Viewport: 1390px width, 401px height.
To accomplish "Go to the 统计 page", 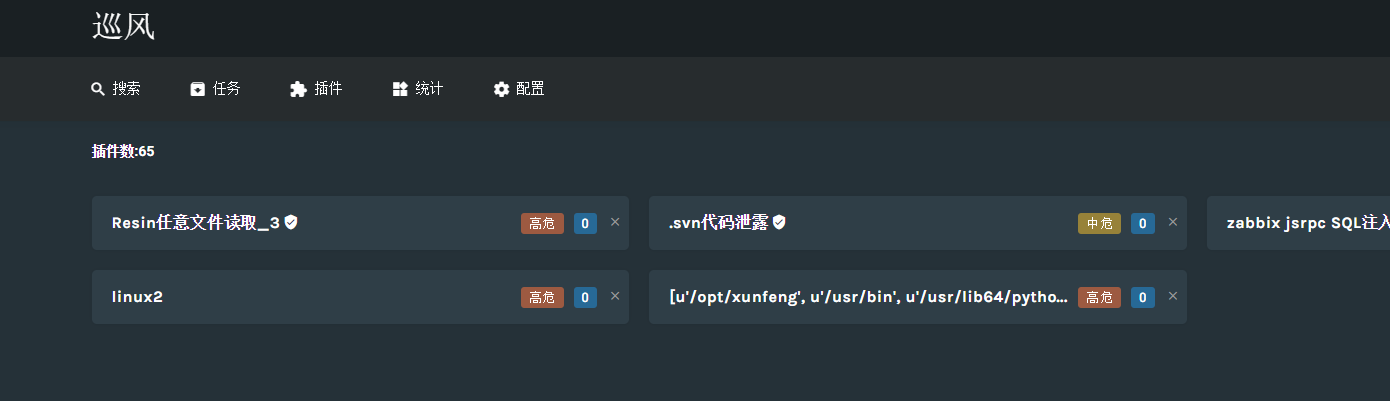I will 418,89.
